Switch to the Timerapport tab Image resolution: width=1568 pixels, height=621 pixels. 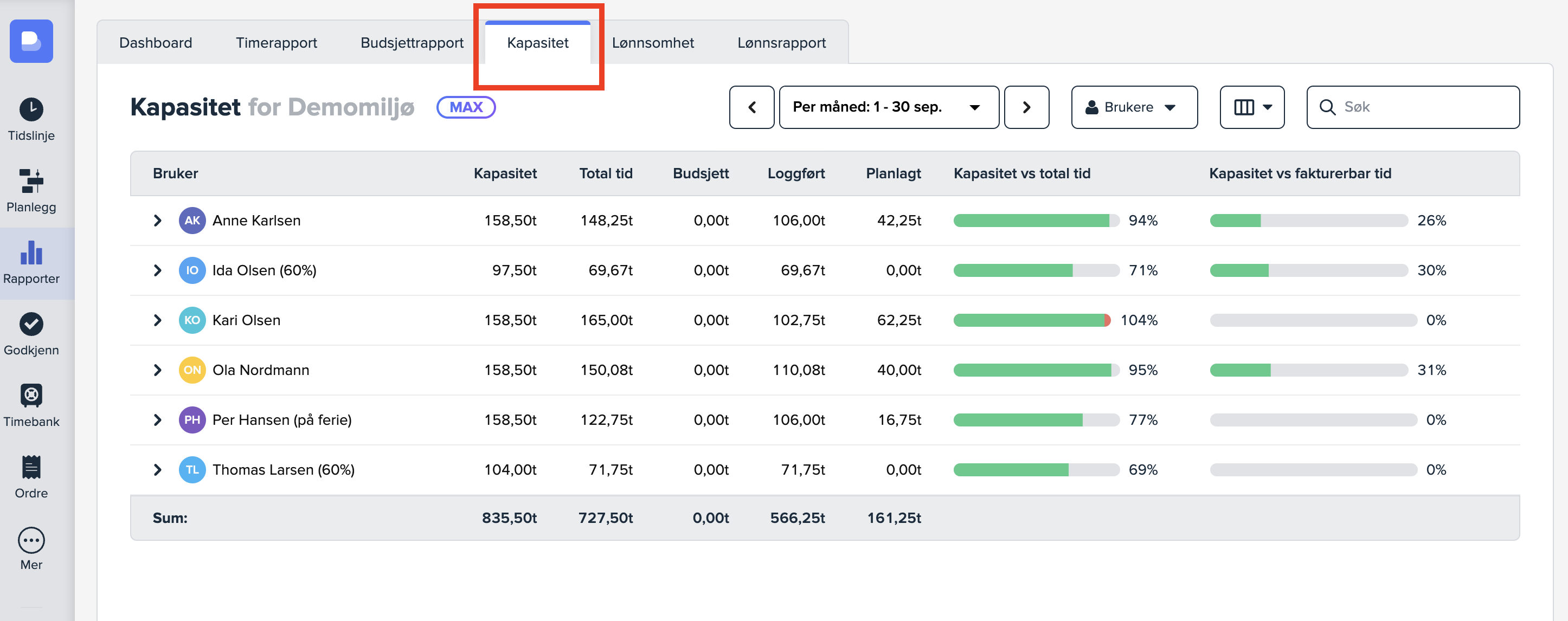point(276,43)
